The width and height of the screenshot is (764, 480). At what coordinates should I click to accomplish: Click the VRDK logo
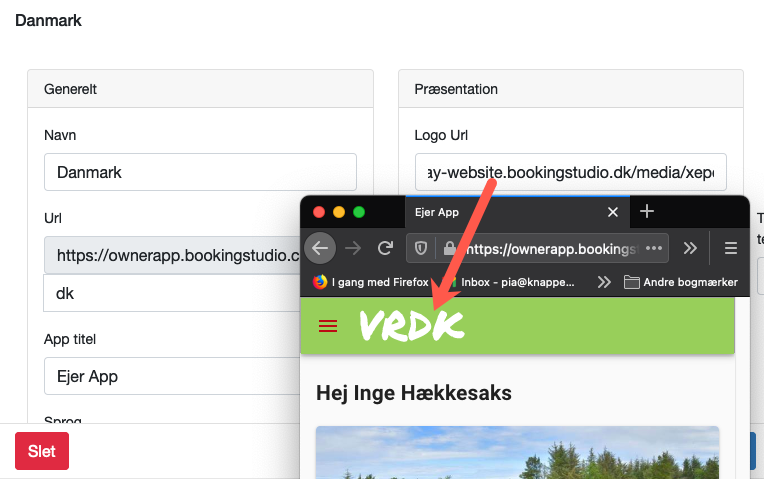point(412,325)
